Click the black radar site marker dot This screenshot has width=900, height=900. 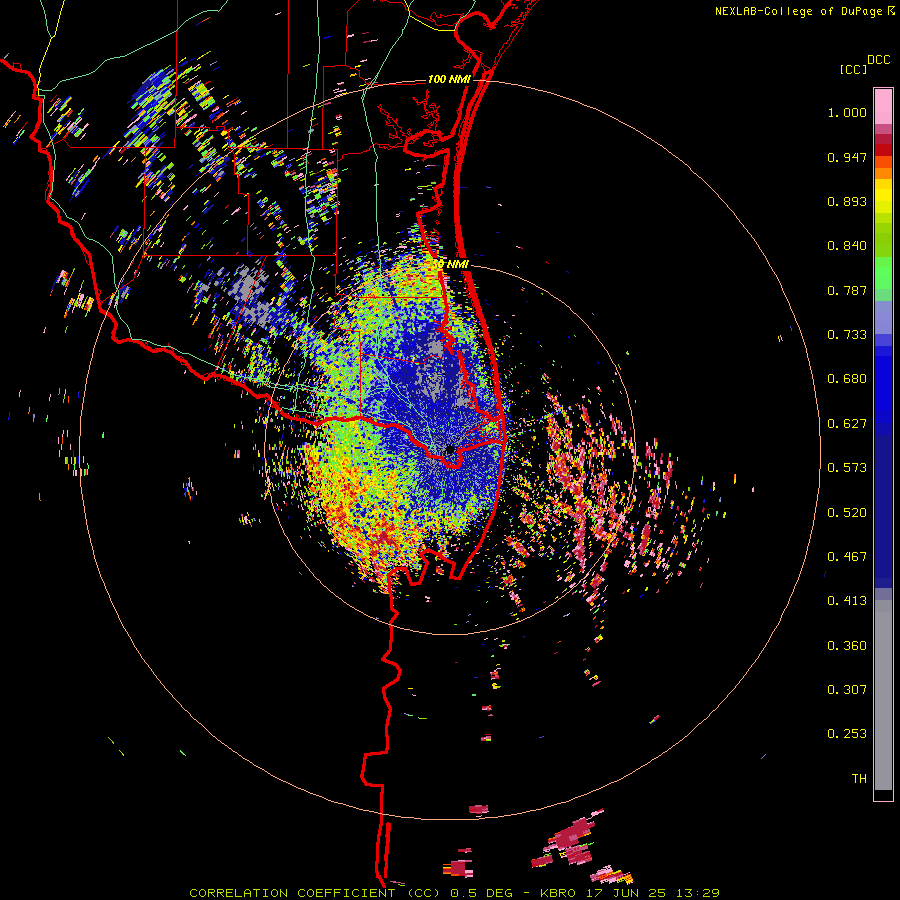(450, 449)
